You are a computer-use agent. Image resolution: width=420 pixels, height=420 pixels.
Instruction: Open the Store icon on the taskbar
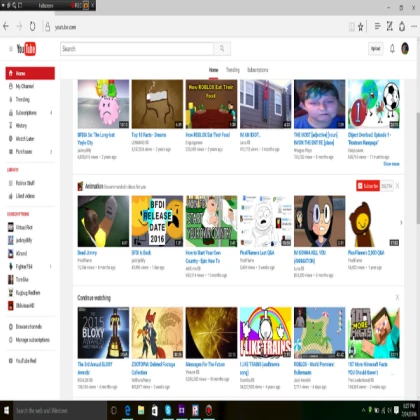click(x=155, y=411)
